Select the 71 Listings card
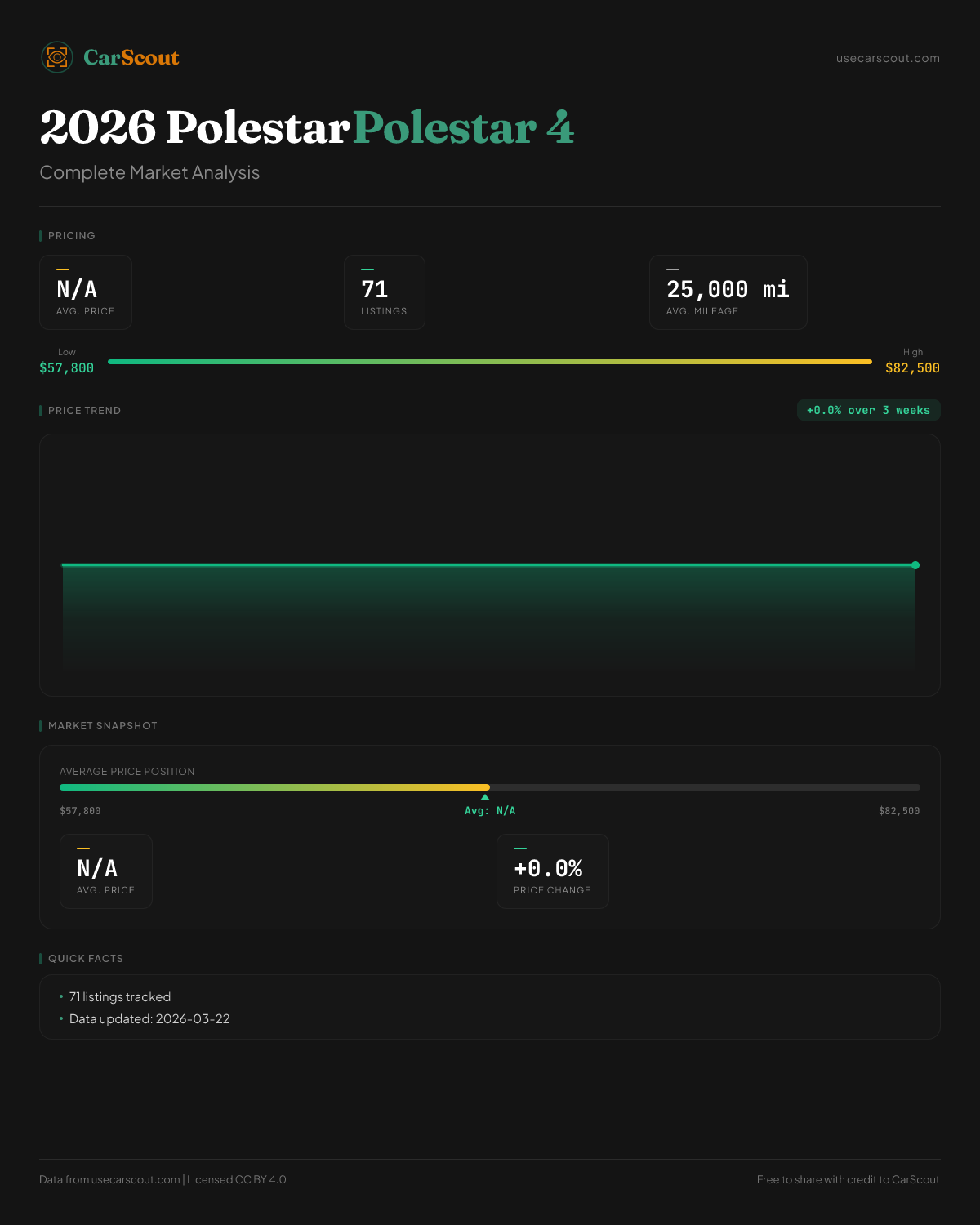 pyautogui.click(x=384, y=292)
